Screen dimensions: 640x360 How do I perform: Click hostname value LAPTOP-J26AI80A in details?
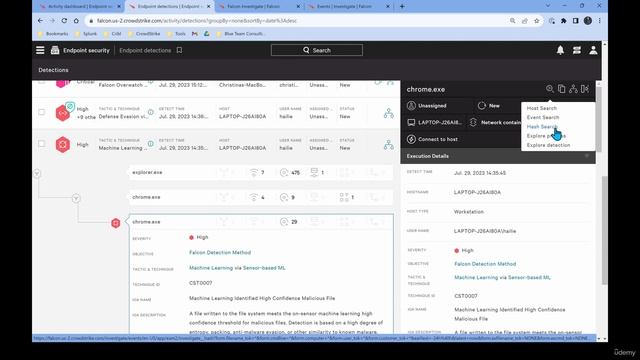tap(477, 192)
